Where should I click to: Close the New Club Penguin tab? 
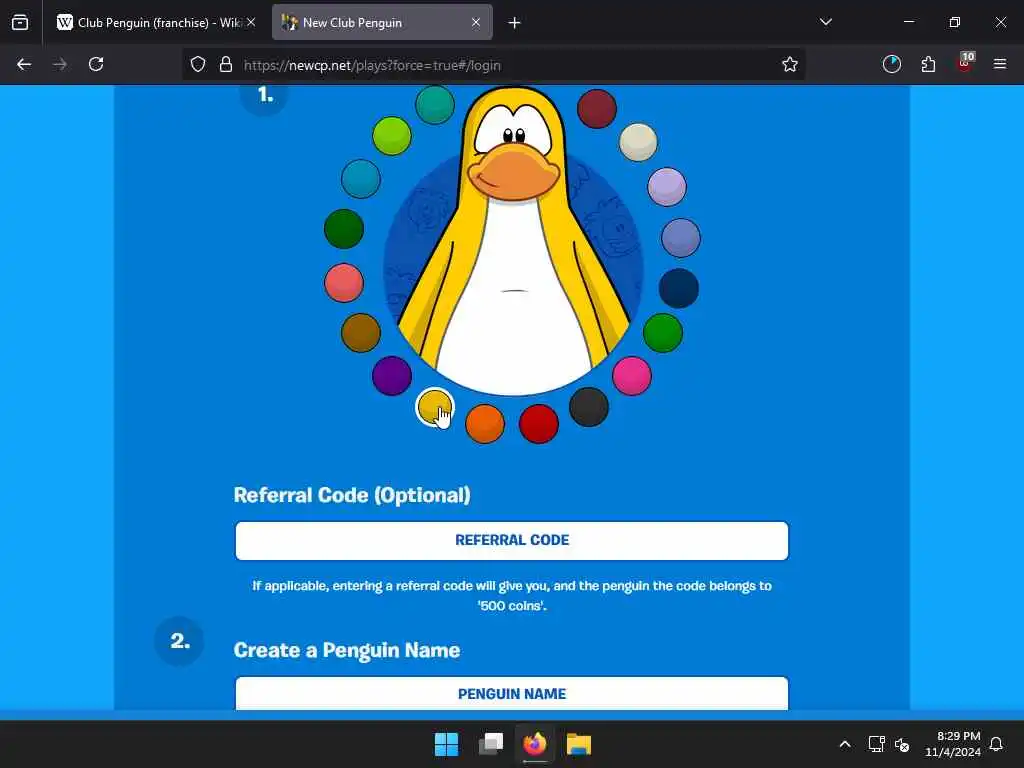476,22
